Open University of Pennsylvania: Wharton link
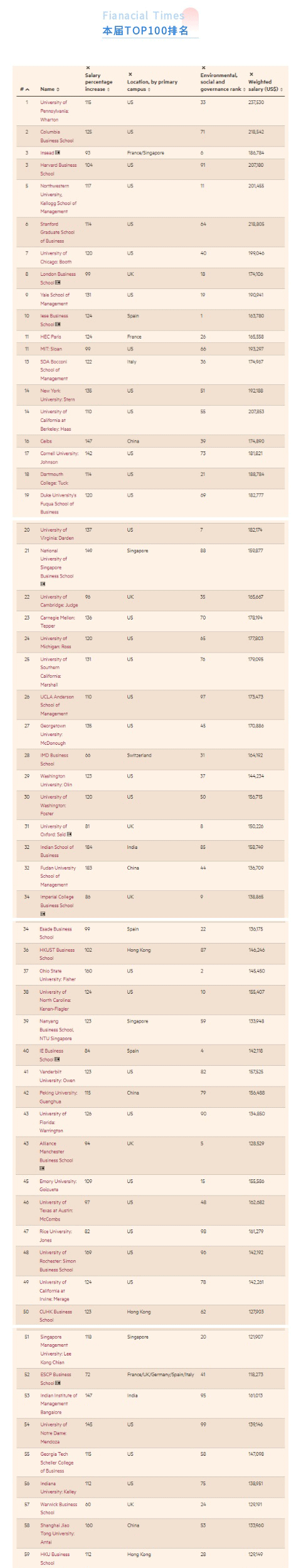Screen dimensions: 301x1568 pos(55,111)
